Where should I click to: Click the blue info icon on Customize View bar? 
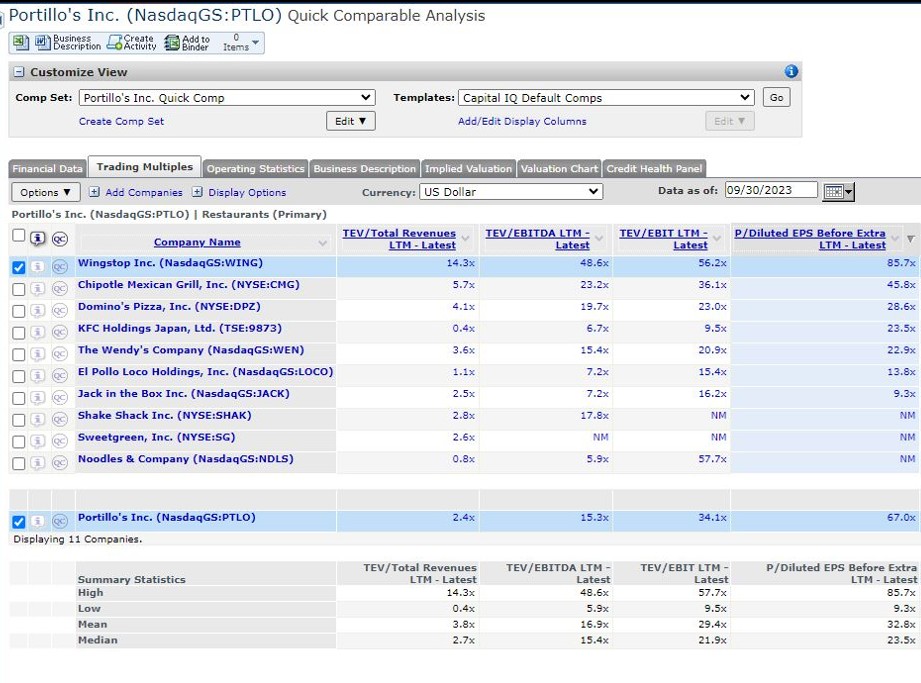click(790, 71)
